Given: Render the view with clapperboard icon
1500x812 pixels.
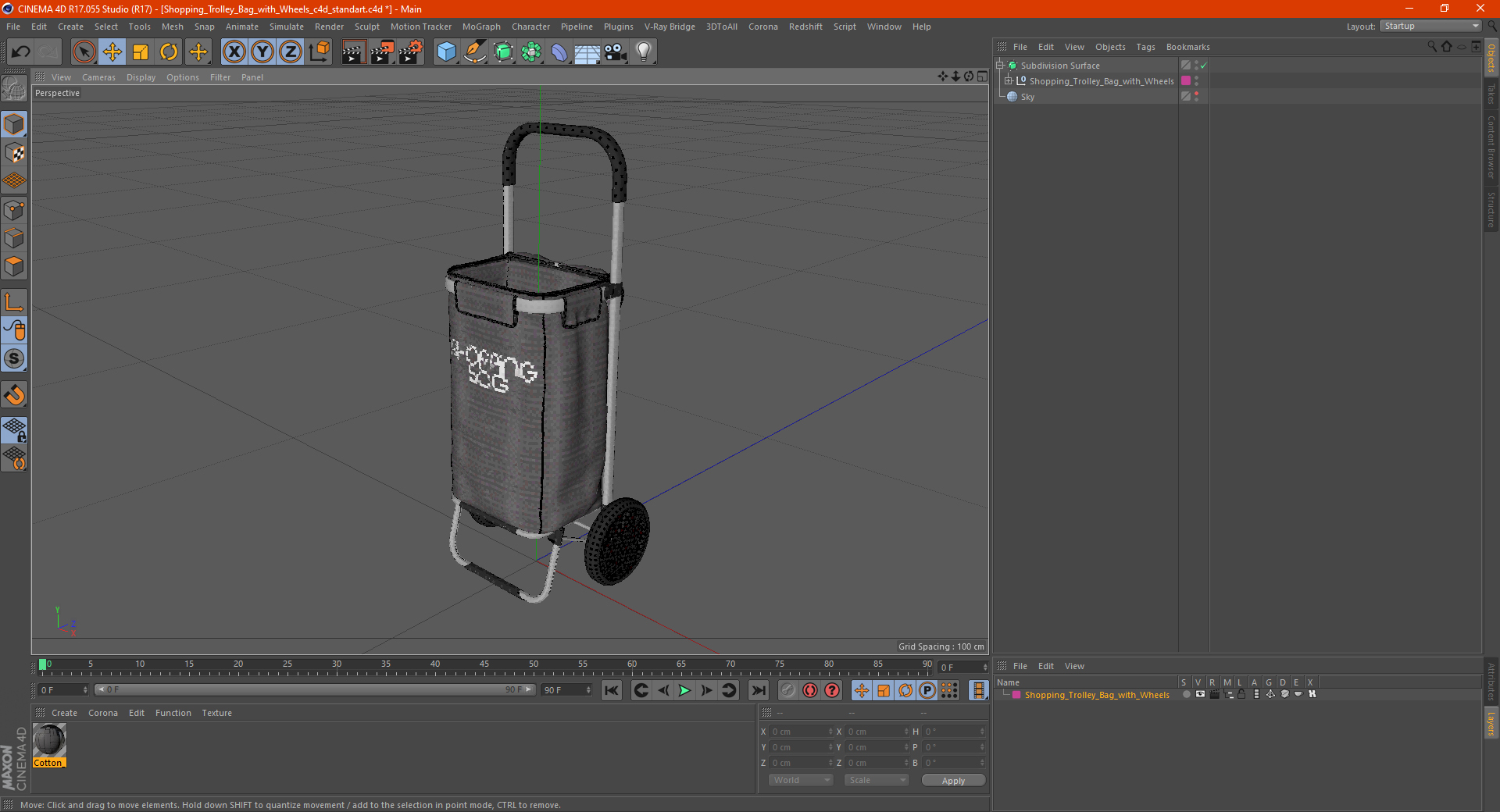Looking at the screenshot, I should [353, 52].
